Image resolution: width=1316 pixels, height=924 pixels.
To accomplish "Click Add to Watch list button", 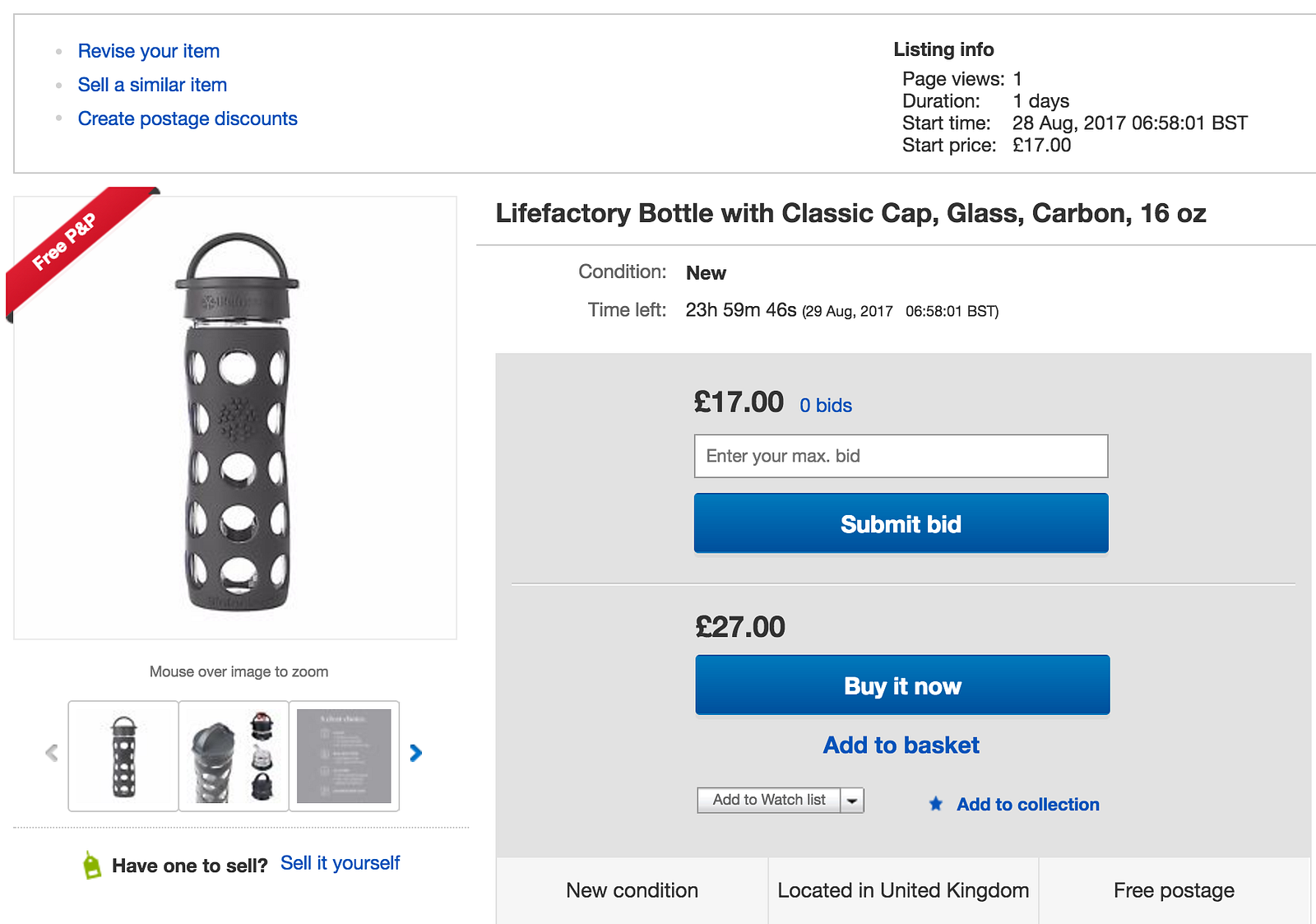I will tap(768, 801).
